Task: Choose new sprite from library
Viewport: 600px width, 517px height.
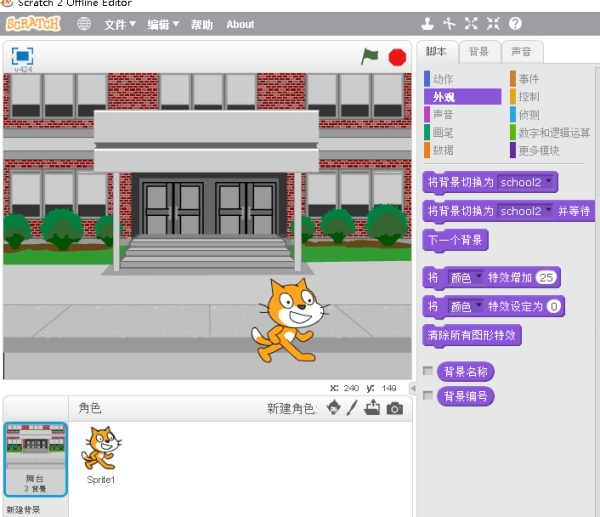Action: coord(334,408)
